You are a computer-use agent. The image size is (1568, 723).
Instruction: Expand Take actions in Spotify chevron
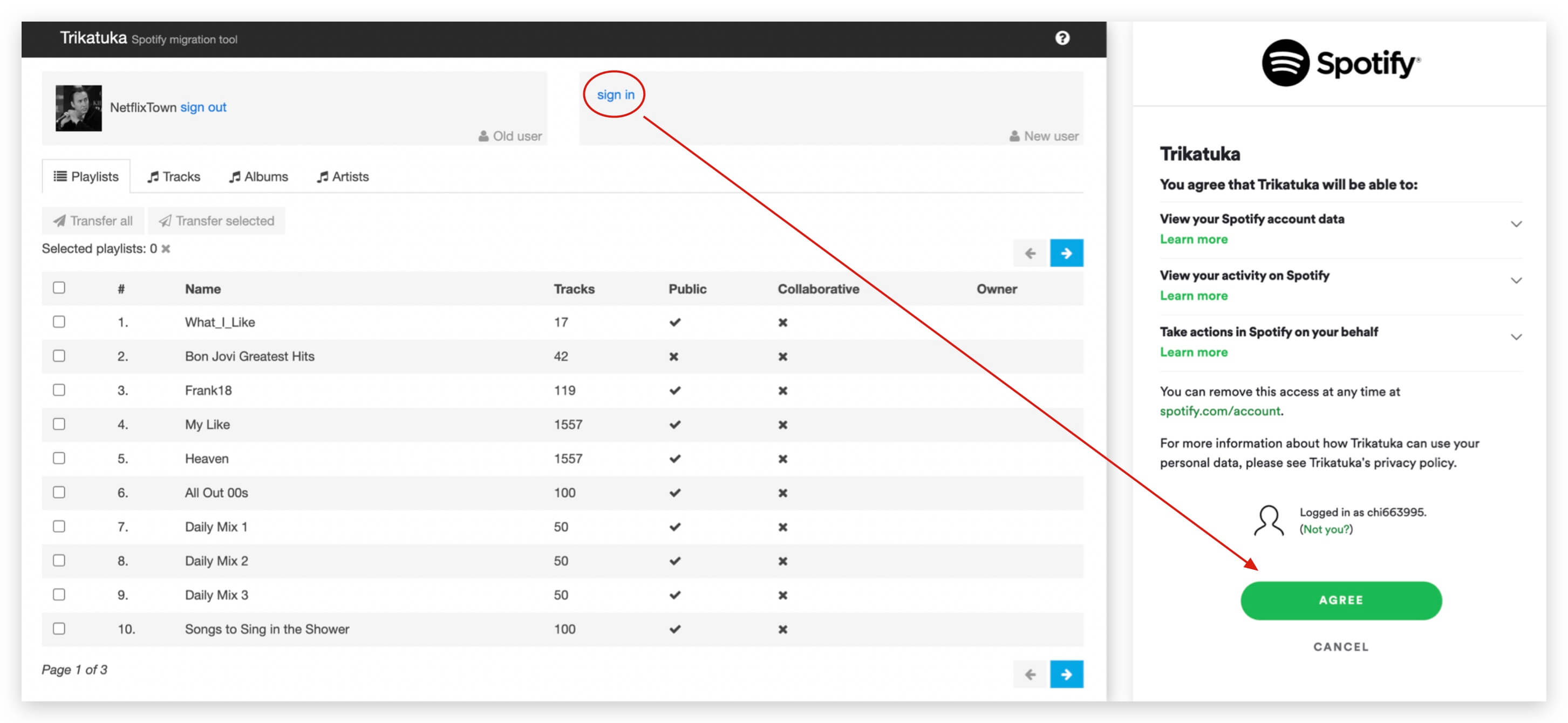click(1516, 337)
